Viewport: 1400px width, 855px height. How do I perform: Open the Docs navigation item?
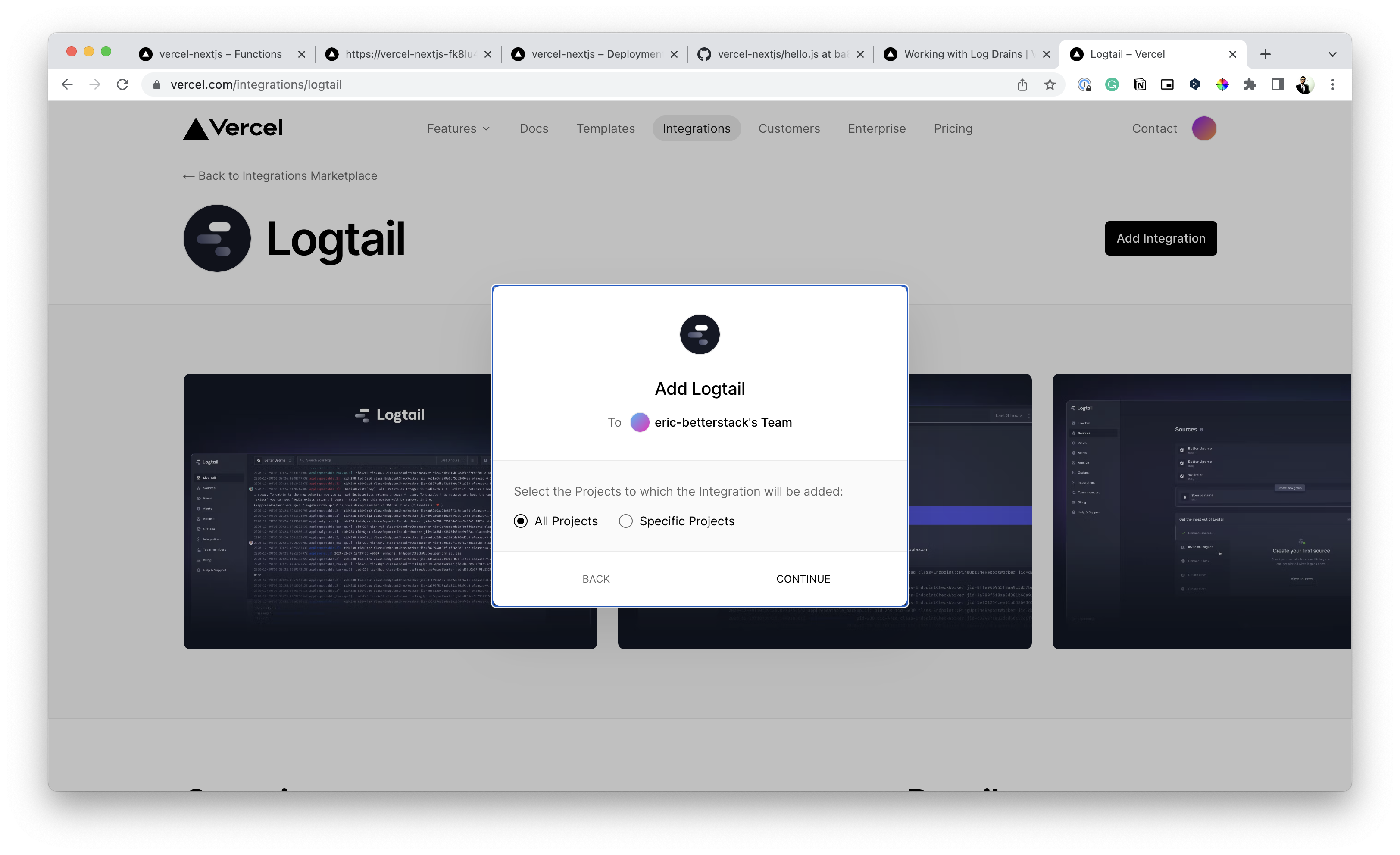534,128
